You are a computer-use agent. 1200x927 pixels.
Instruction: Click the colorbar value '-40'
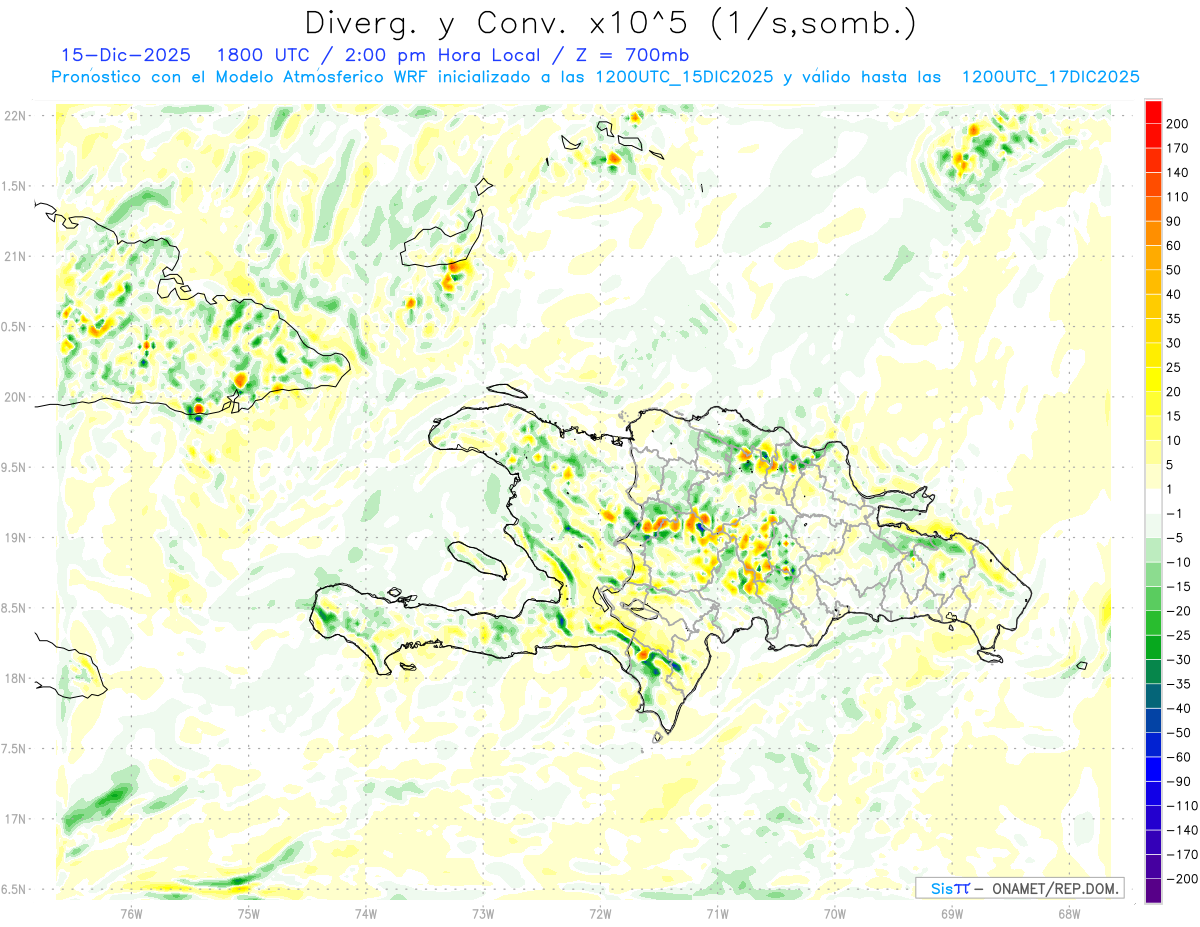point(1179,709)
